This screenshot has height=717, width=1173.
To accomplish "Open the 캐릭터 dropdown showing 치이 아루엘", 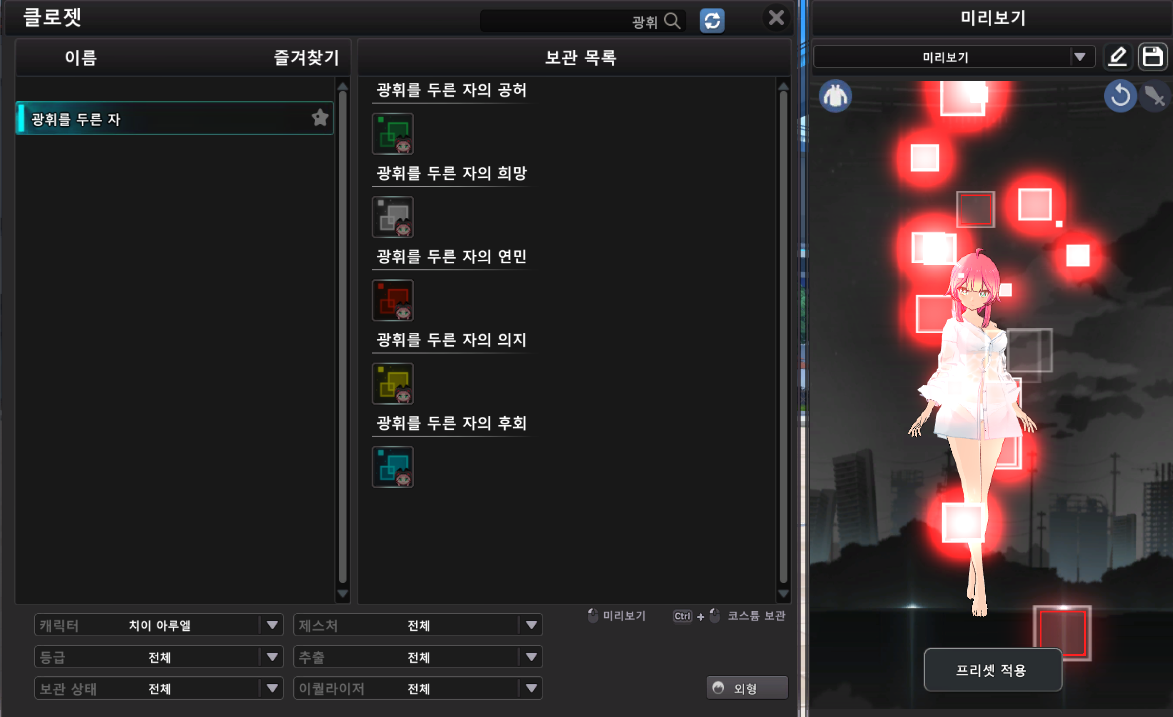I will click(x=159, y=626).
